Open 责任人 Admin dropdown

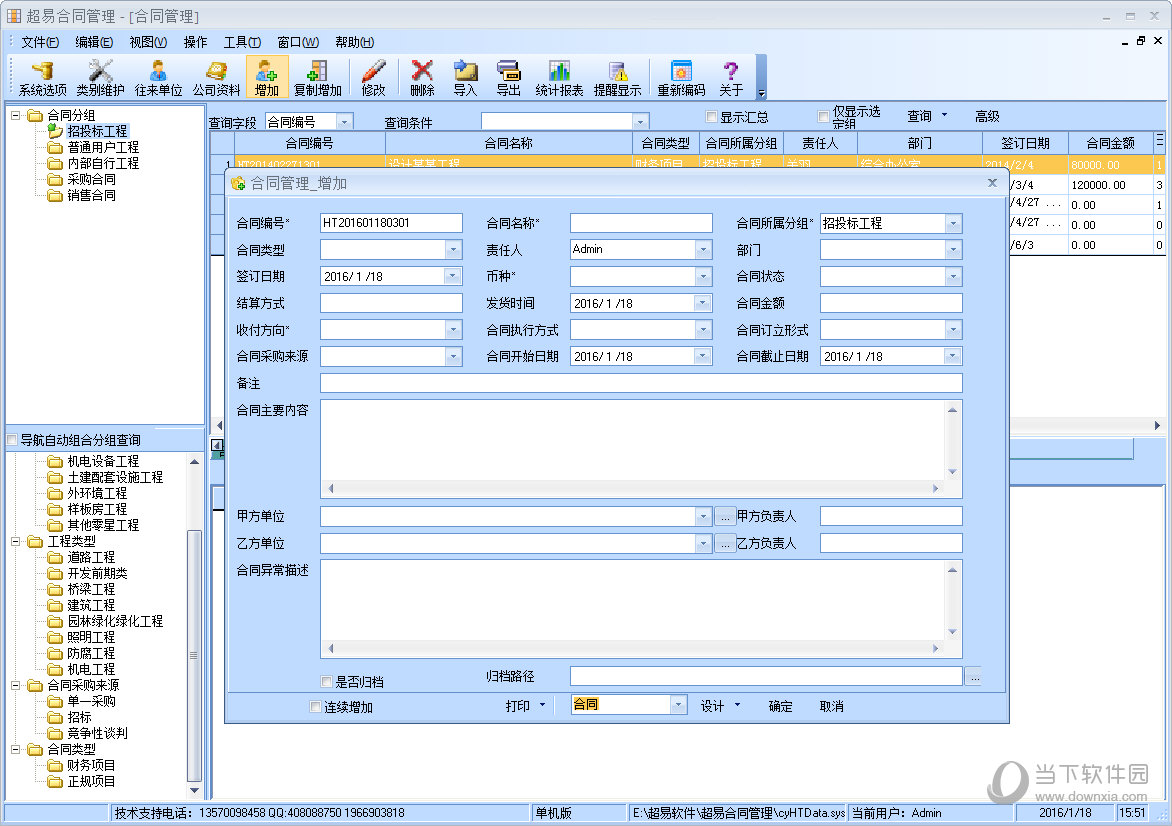pos(703,250)
